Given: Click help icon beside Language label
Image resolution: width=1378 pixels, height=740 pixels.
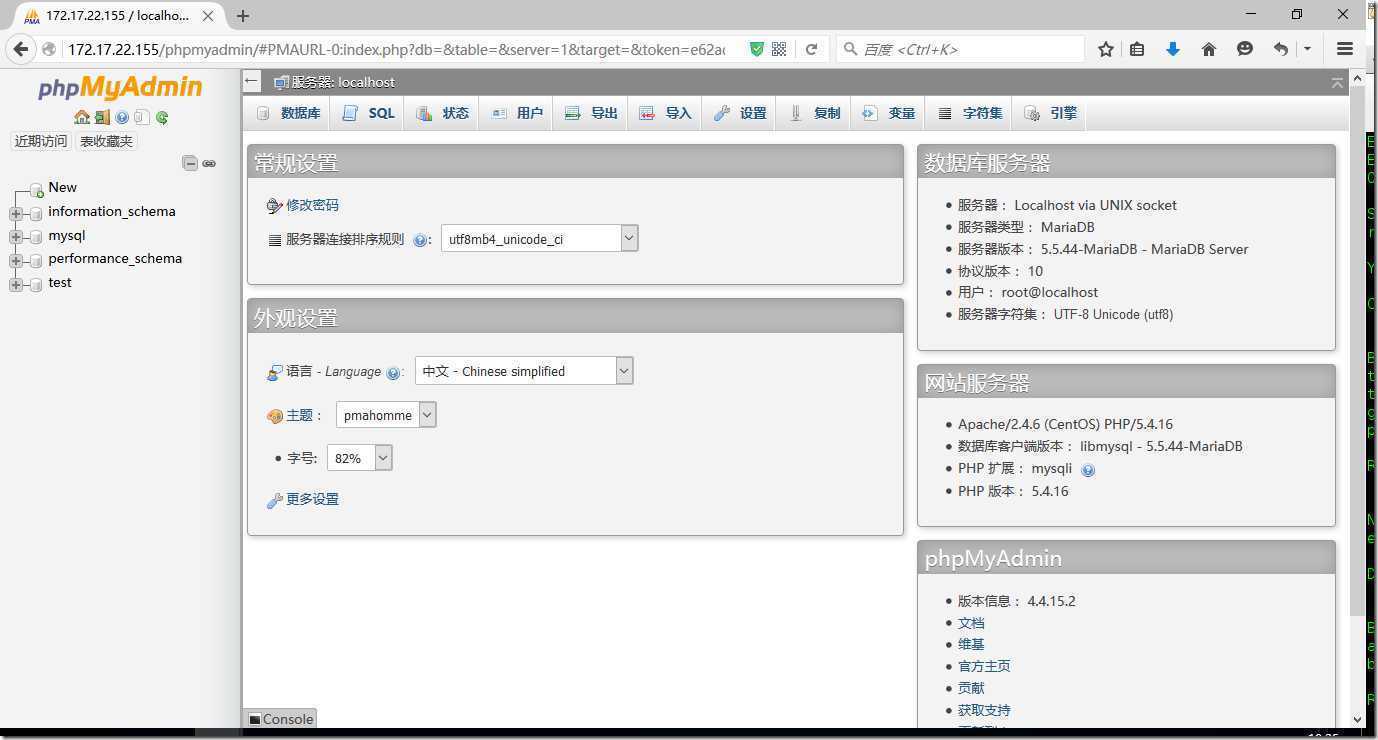Looking at the screenshot, I should [x=393, y=372].
